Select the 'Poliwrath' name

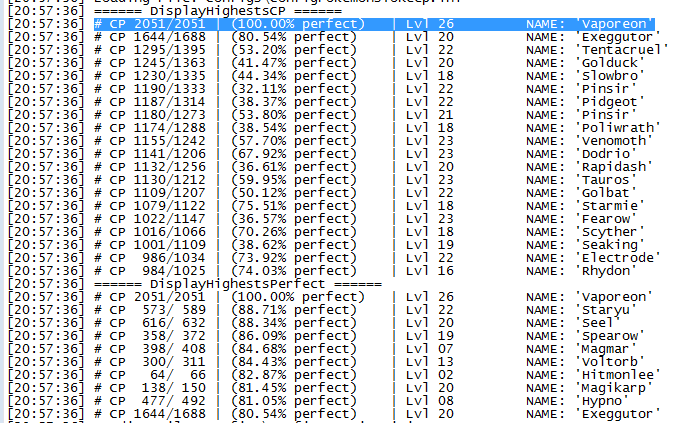coord(618,128)
